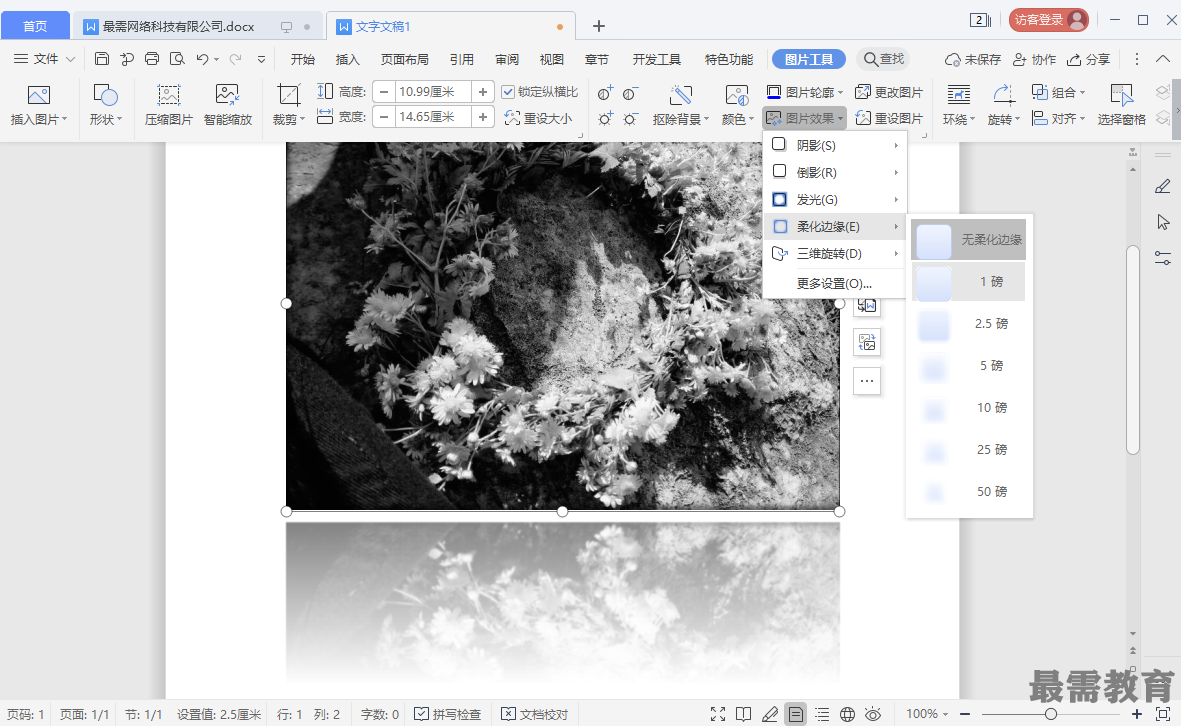Choose the 2.5 磅 soft edge preset

tap(969, 324)
